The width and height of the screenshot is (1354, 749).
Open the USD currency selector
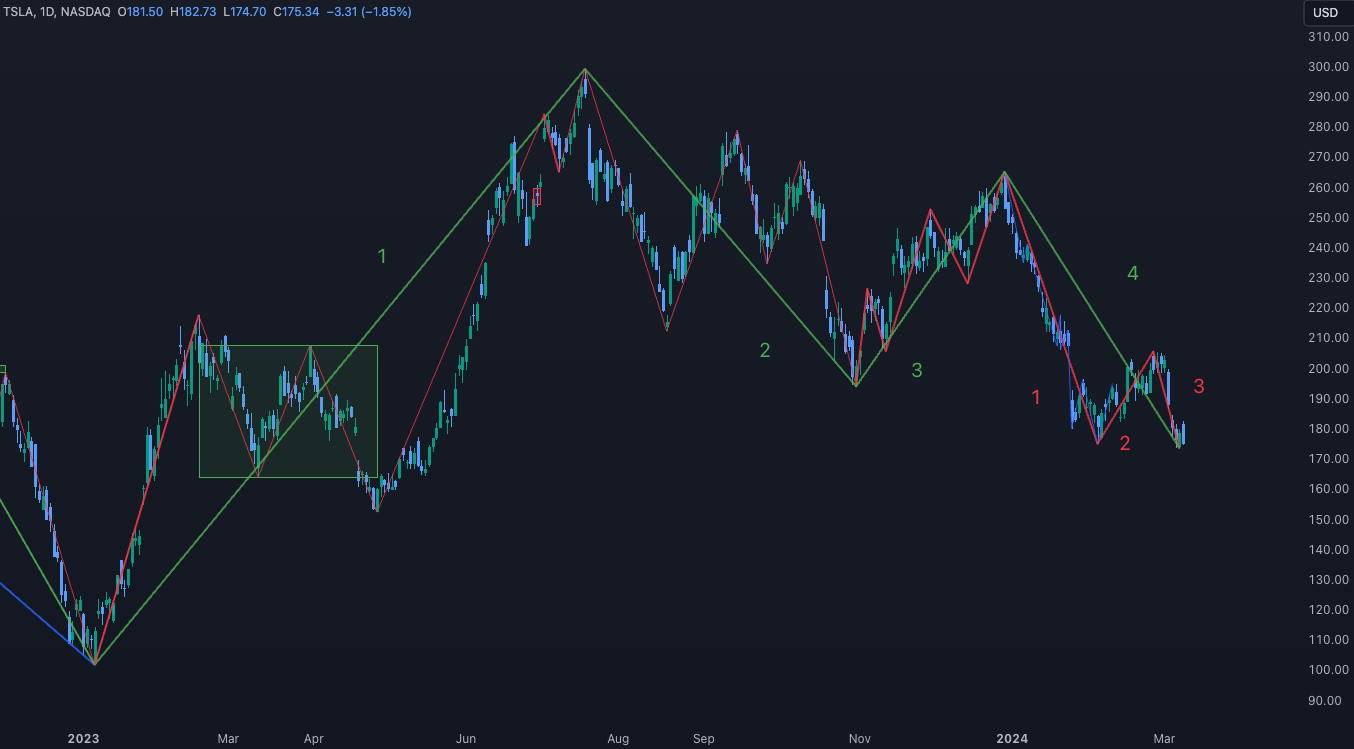(x=1325, y=13)
